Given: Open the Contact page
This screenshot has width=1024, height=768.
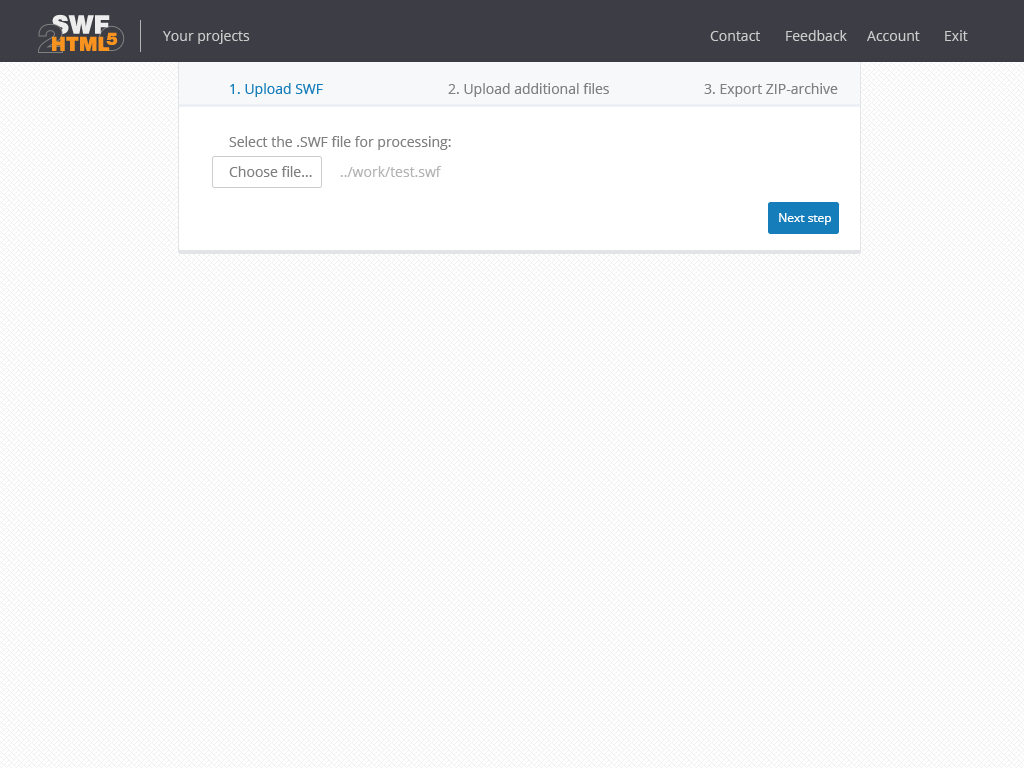Looking at the screenshot, I should tap(735, 36).
